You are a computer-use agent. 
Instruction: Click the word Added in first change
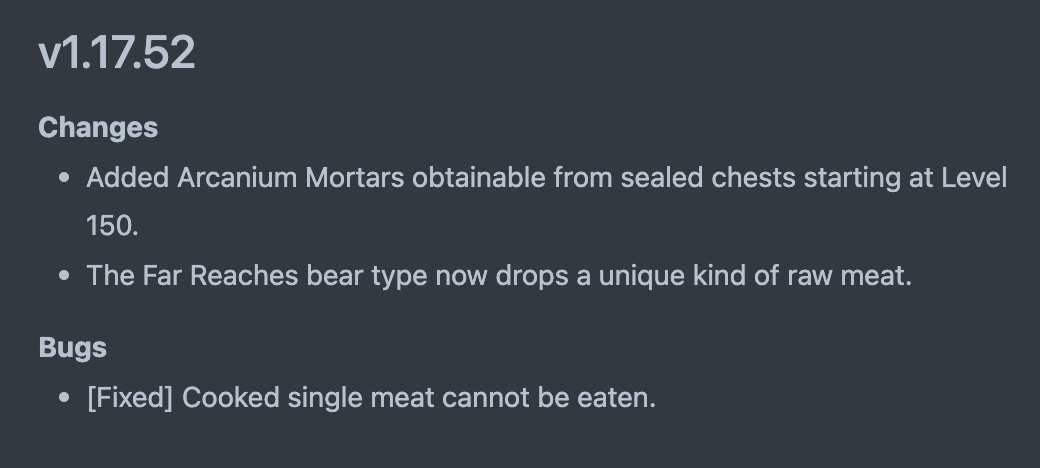pyautogui.click(x=127, y=178)
